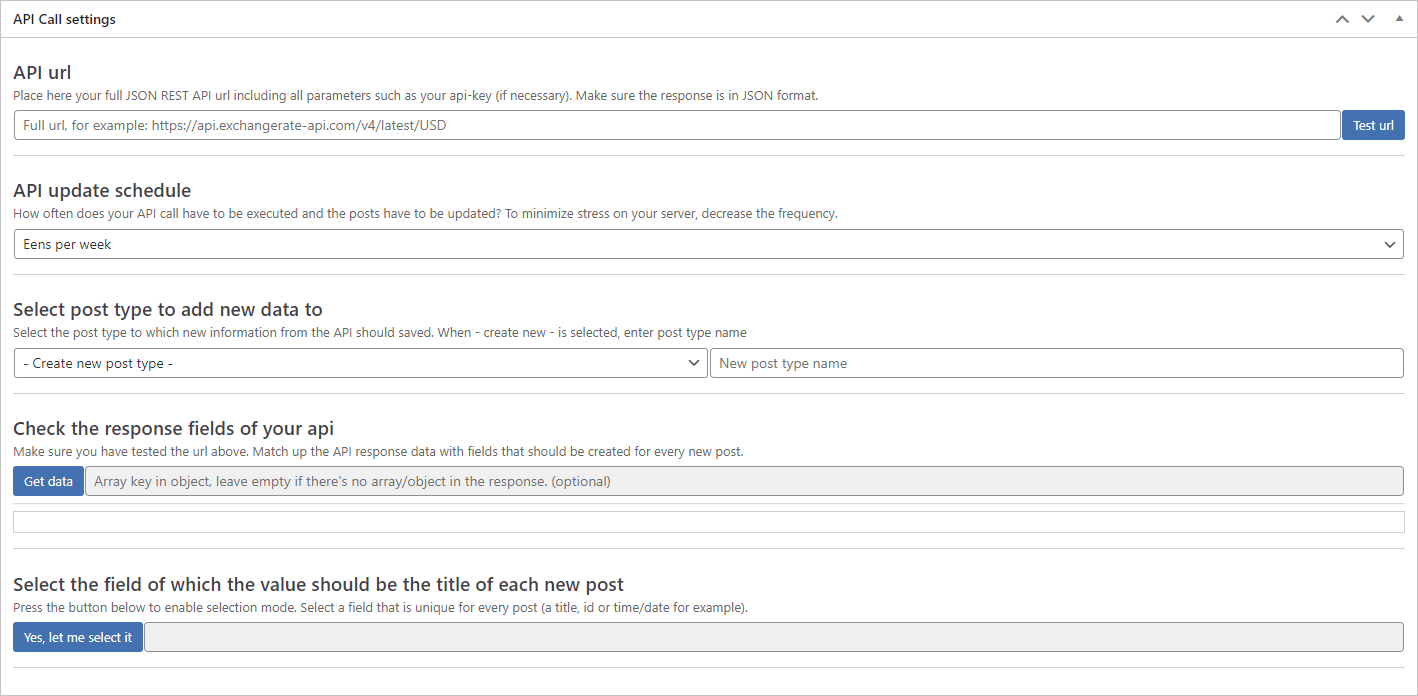The height and width of the screenshot is (696, 1418).
Task: Move the API Call settings panel up
Action: coord(1342,19)
